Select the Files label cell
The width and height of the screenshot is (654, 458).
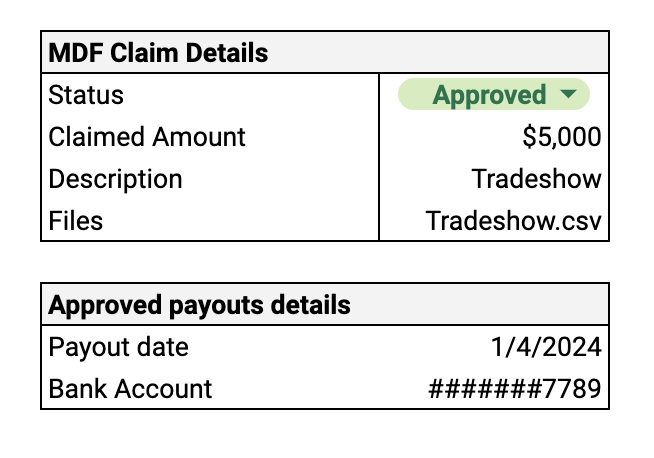click(210, 220)
